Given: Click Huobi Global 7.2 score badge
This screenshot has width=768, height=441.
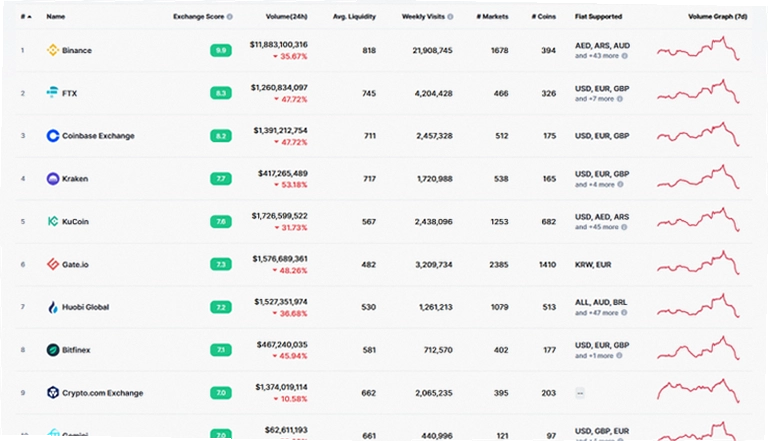Looking at the screenshot, I should [x=221, y=307].
